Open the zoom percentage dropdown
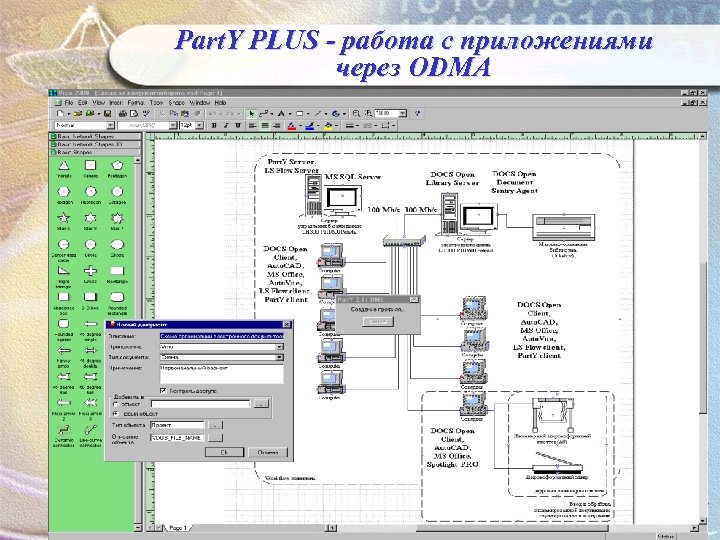This screenshot has width=720, height=540. (403, 113)
